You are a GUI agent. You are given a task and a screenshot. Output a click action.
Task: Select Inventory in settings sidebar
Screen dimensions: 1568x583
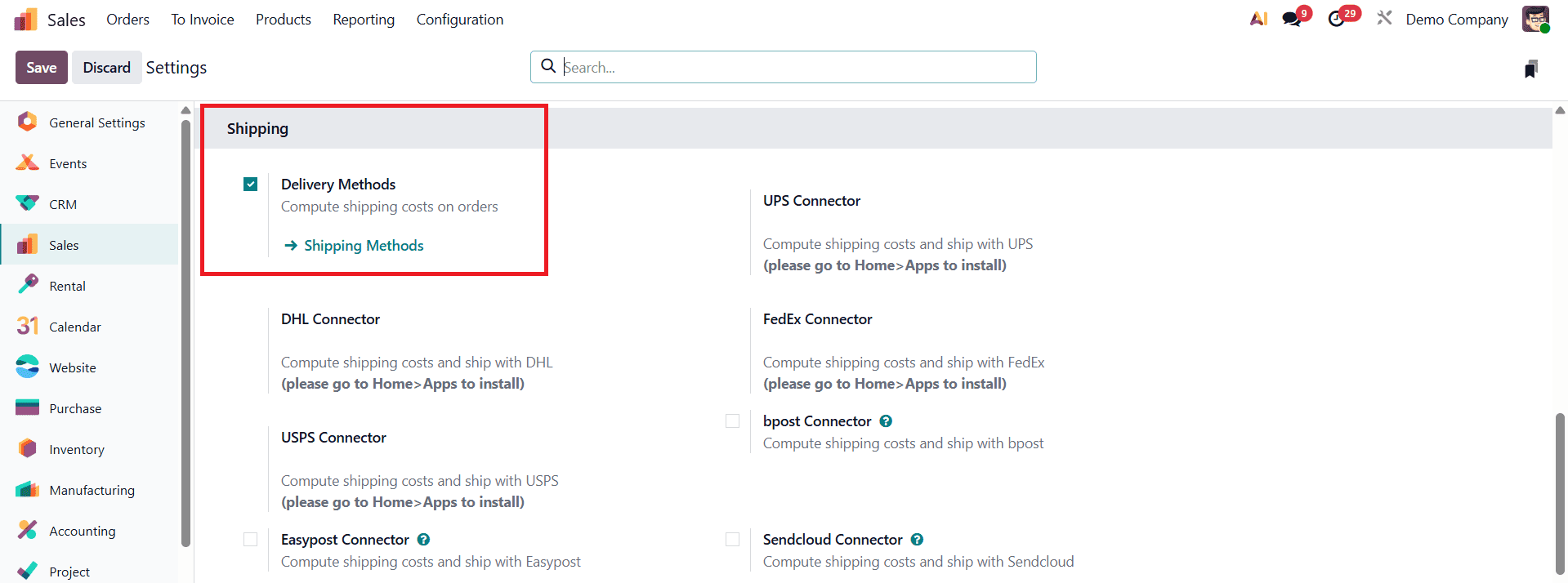76,449
